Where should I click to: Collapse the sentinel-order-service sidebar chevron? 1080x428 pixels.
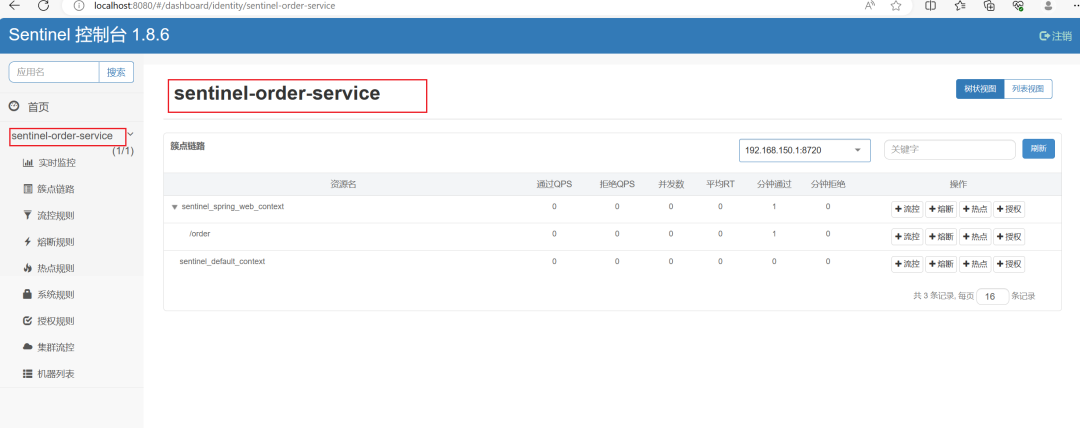[x=131, y=134]
